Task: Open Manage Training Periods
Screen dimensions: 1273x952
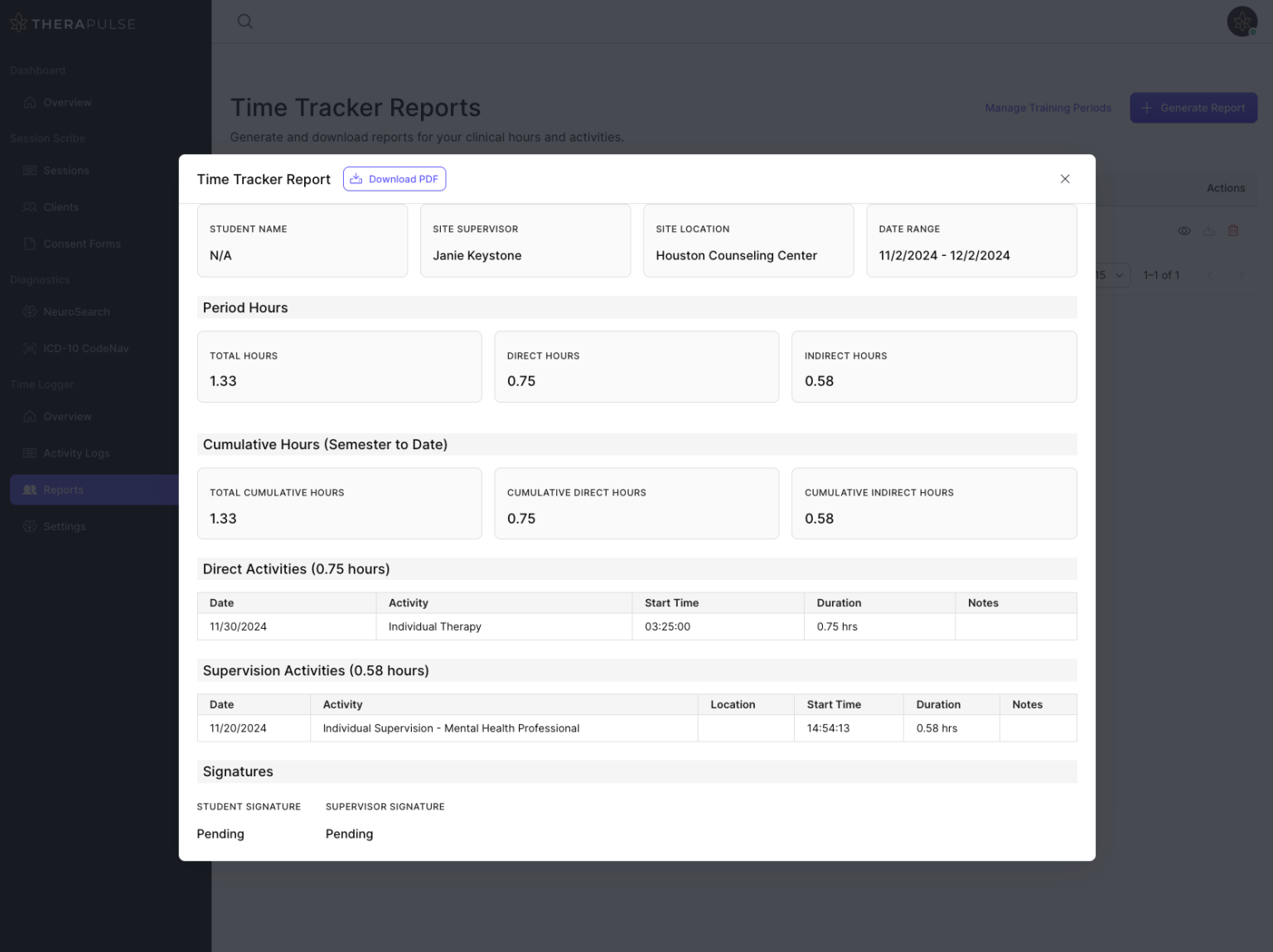Action: [x=1048, y=108]
